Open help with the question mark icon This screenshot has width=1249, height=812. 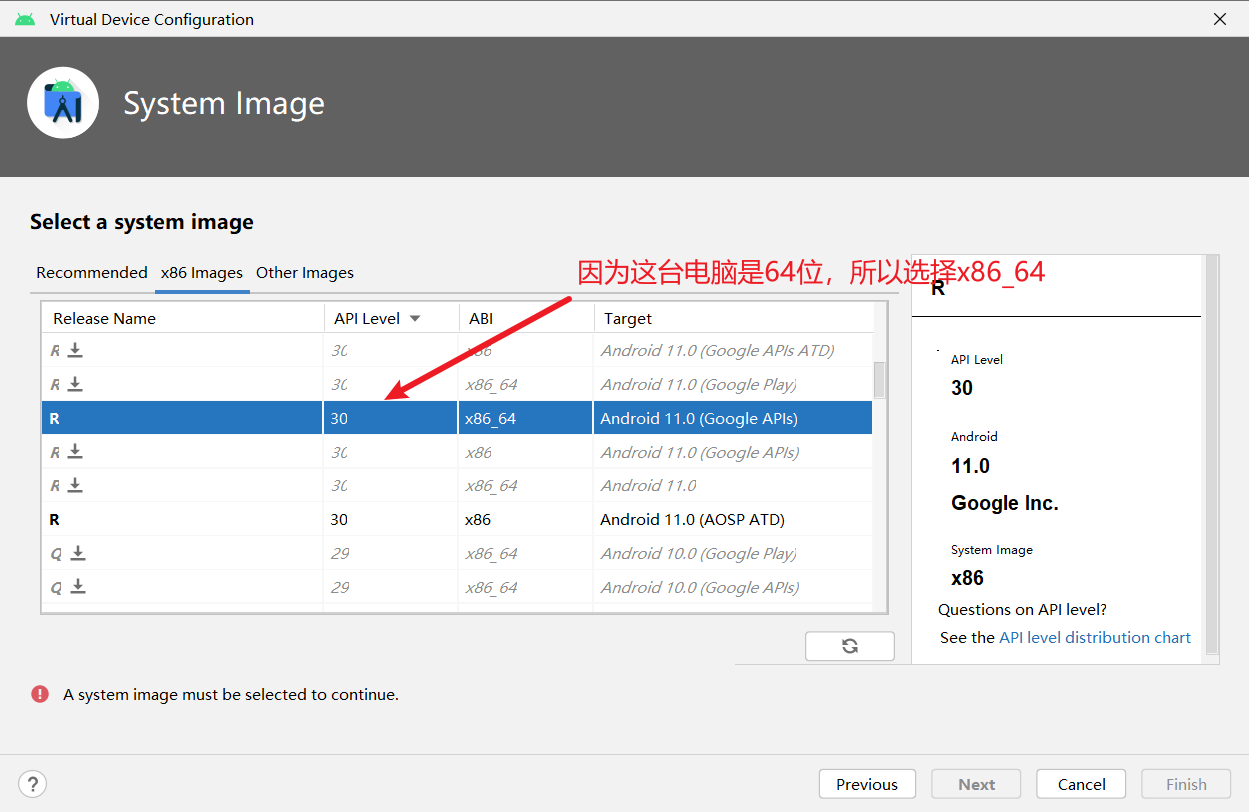point(33,784)
